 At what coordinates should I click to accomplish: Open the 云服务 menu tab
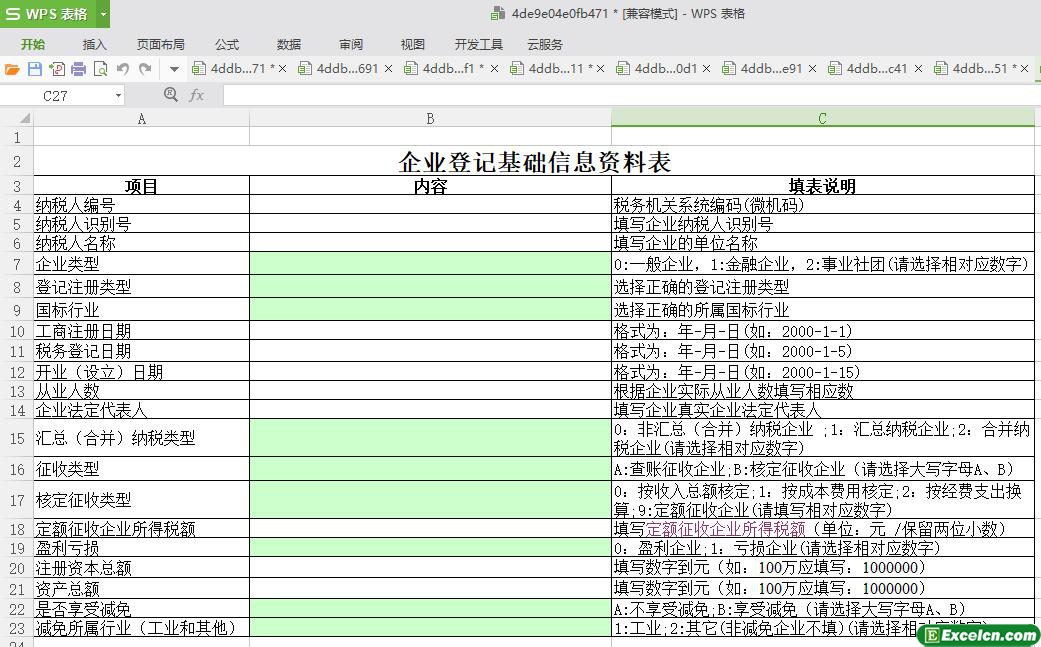point(545,44)
